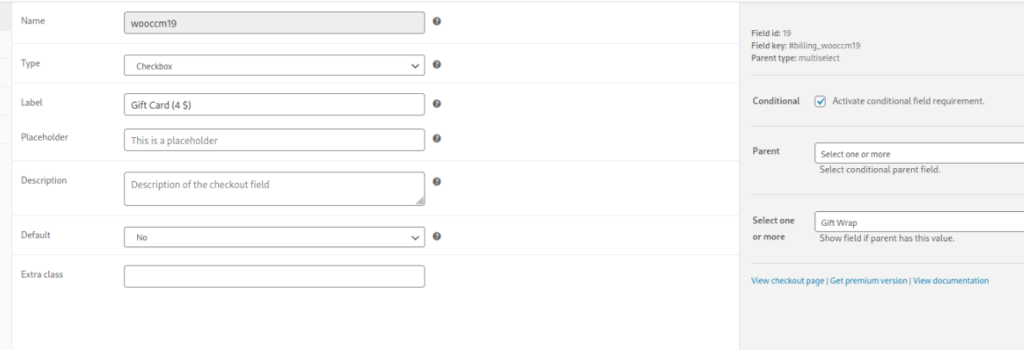
Task: Open the Type dropdown showing Checkbox
Action: 274,66
